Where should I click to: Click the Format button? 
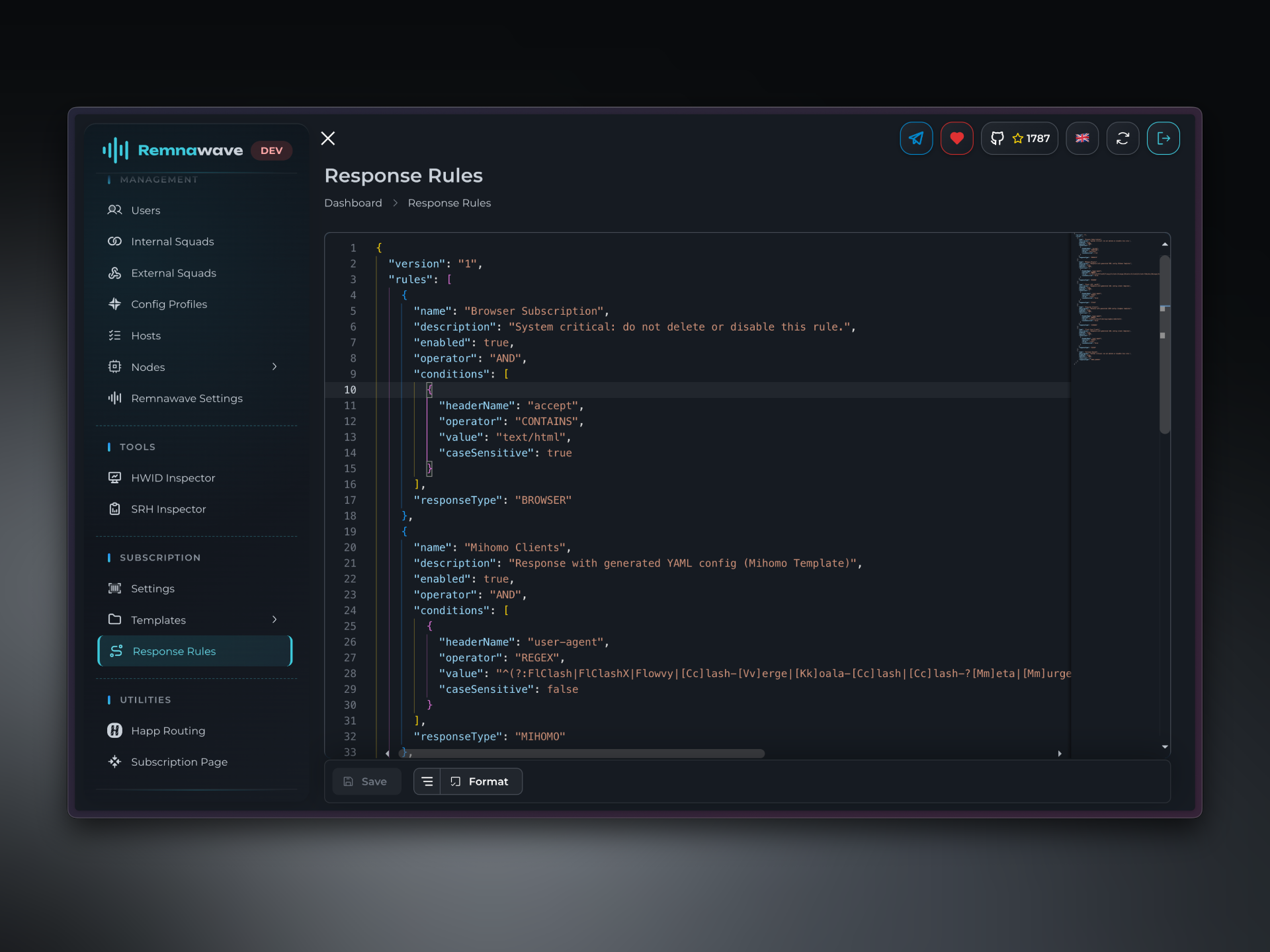click(481, 781)
